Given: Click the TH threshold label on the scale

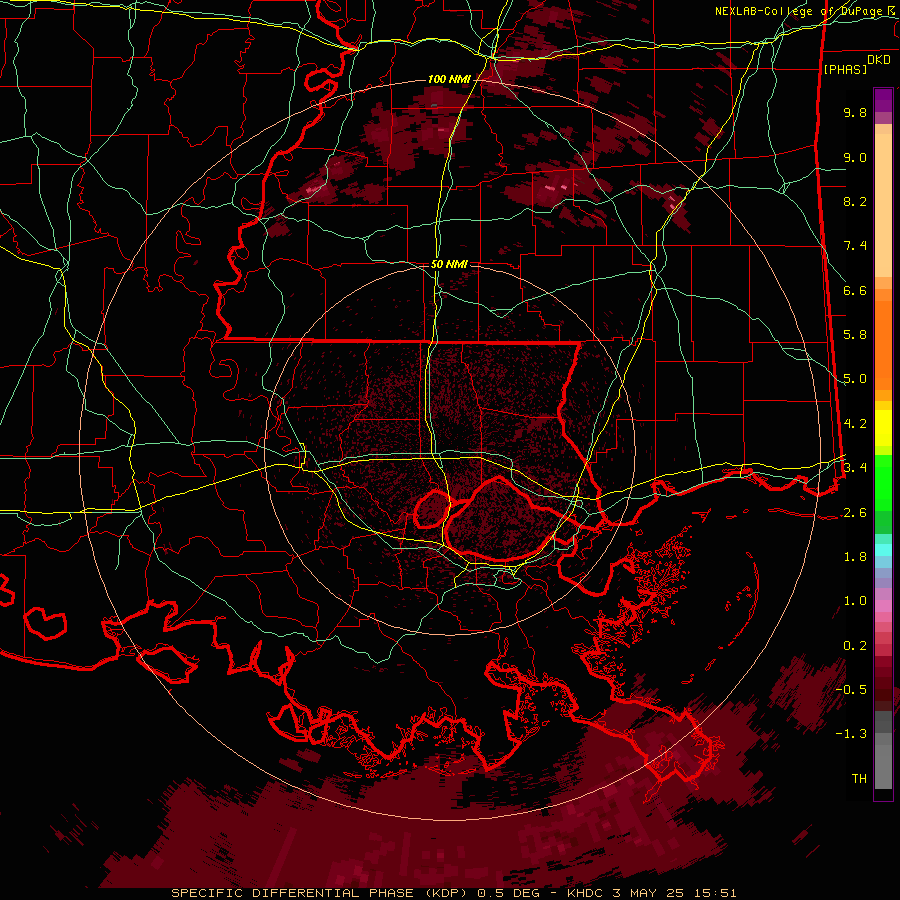Looking at the screenshot, I should tap(859, 779).
